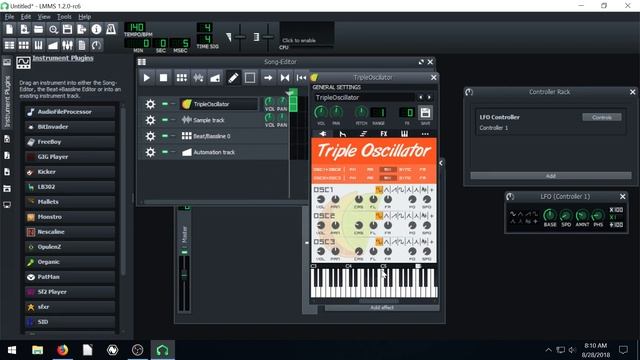The width and height of the screenshot is (640, 360).
Task: Open the Edit menu
Action: (26, 17)
